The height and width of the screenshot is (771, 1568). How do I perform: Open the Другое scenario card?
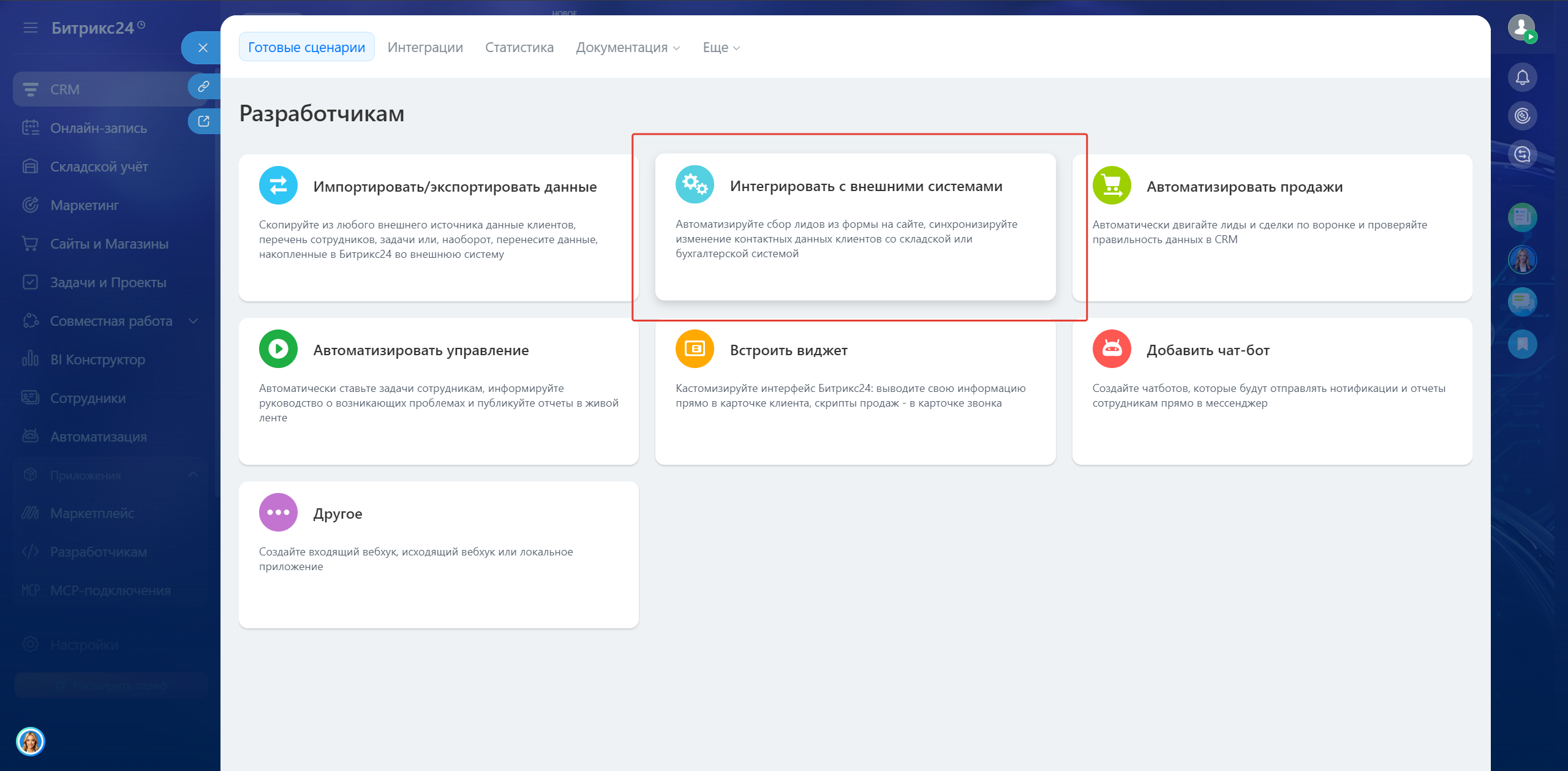(x=439, y=555)
